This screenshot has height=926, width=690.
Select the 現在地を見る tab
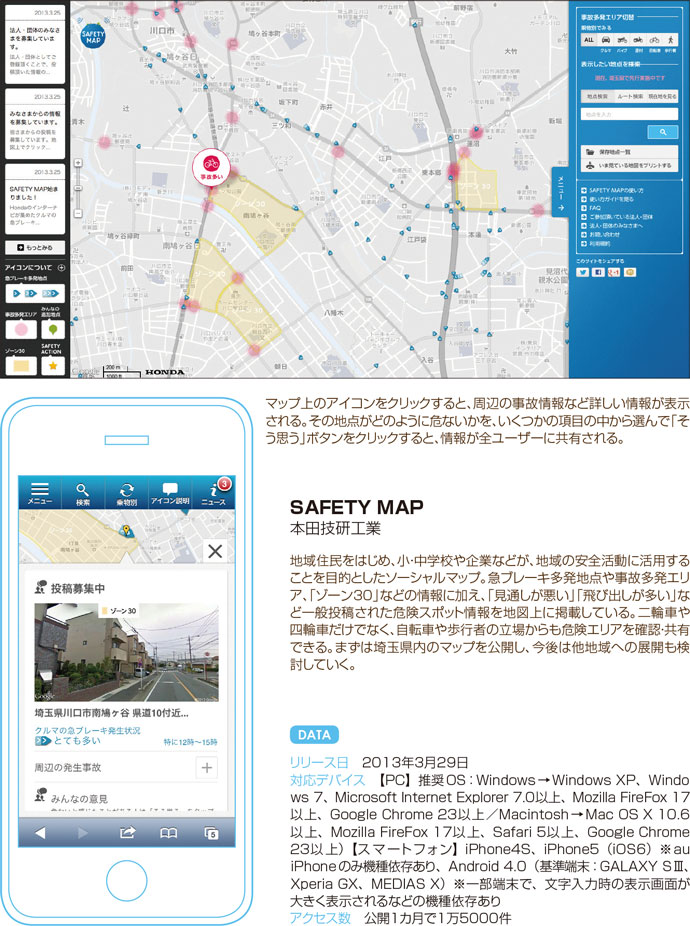[x=662, y=96]
